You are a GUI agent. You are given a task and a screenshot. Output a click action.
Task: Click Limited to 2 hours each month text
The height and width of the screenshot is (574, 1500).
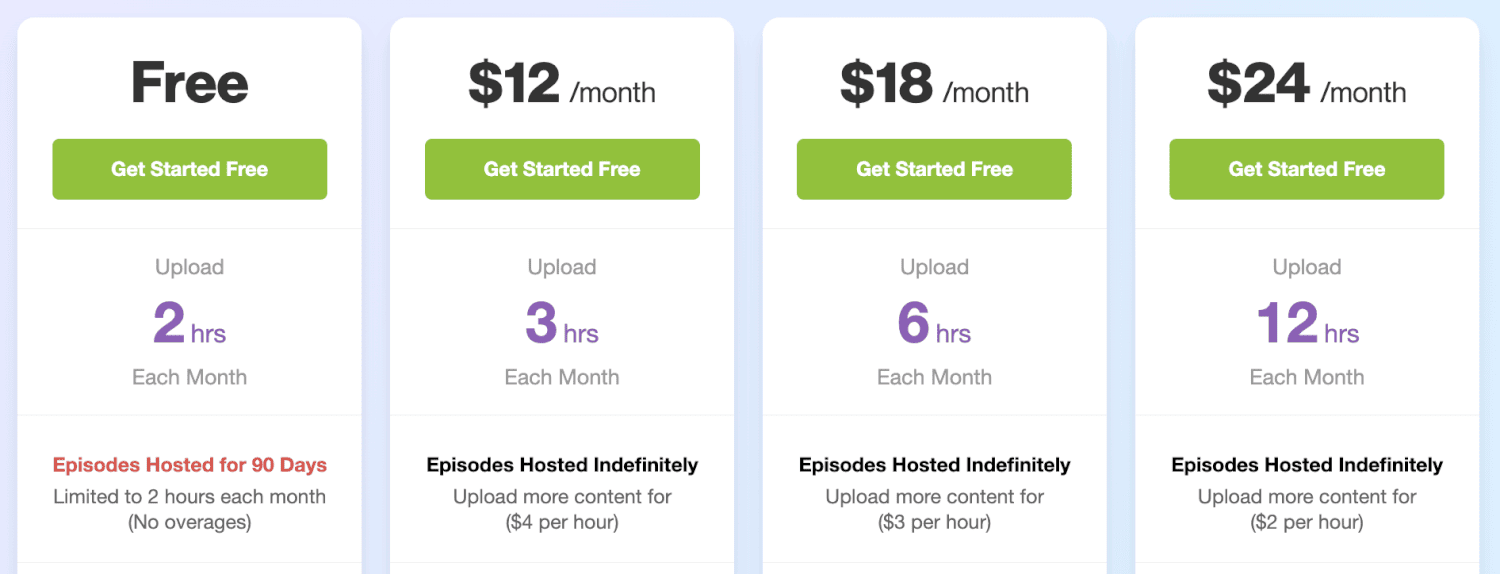coord(189,496)
